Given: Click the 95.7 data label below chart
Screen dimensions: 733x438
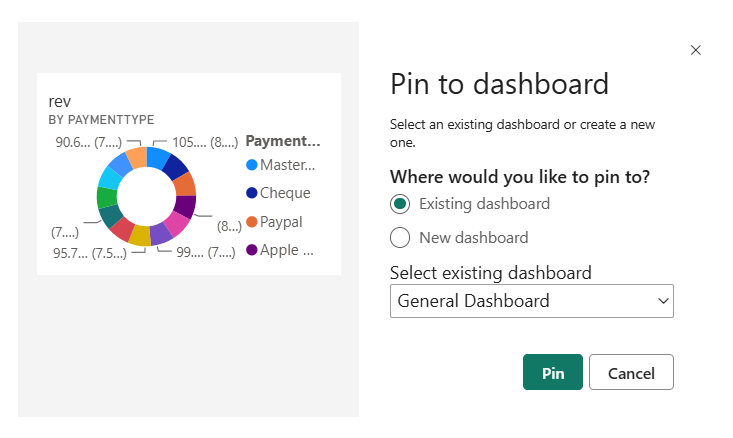Looking at the screenshot, I should pyautogui.click(x=70, y=252).
